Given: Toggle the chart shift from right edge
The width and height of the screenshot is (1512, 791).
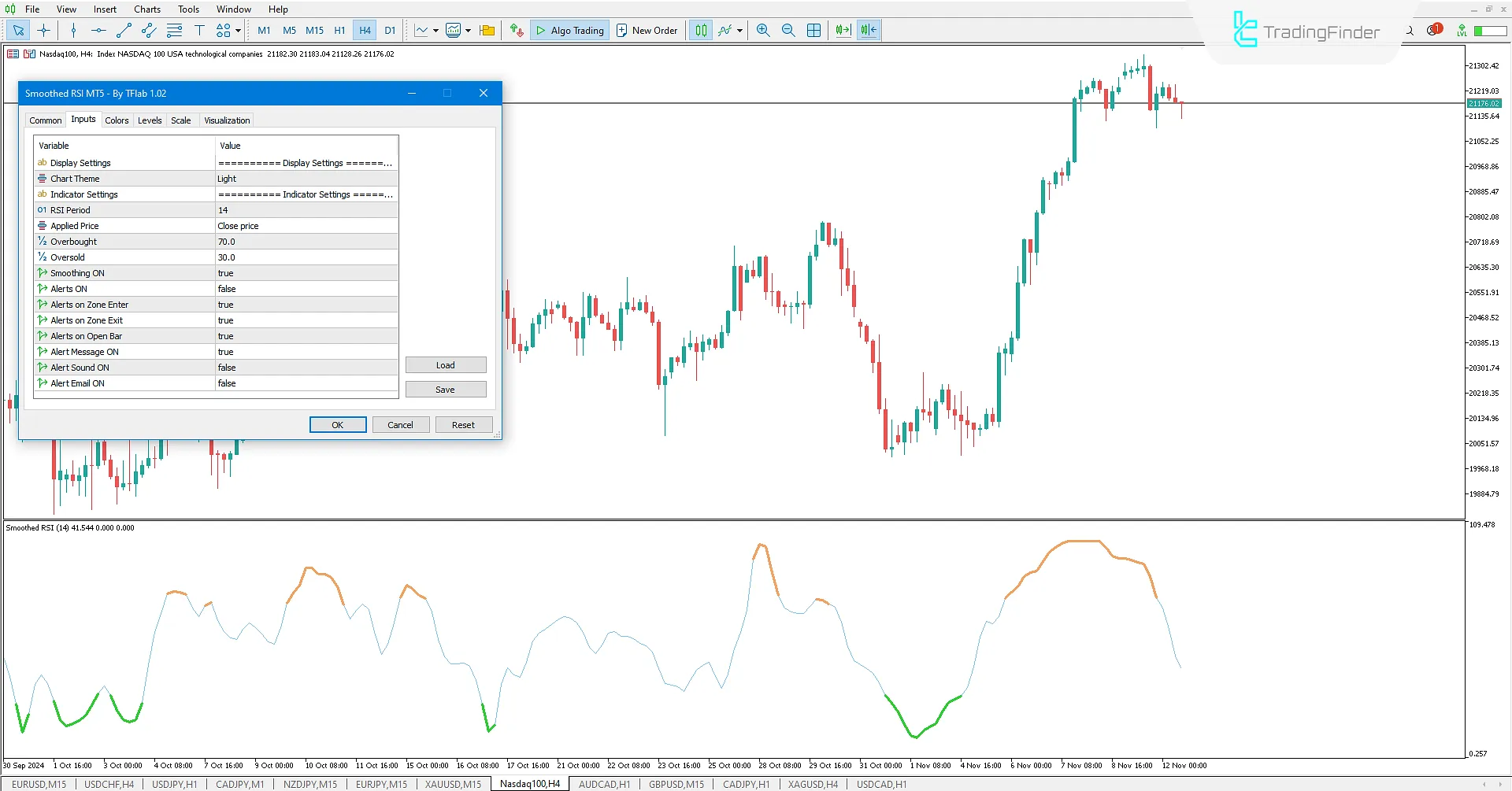Looking at the screenshot, I should (867, 30).
